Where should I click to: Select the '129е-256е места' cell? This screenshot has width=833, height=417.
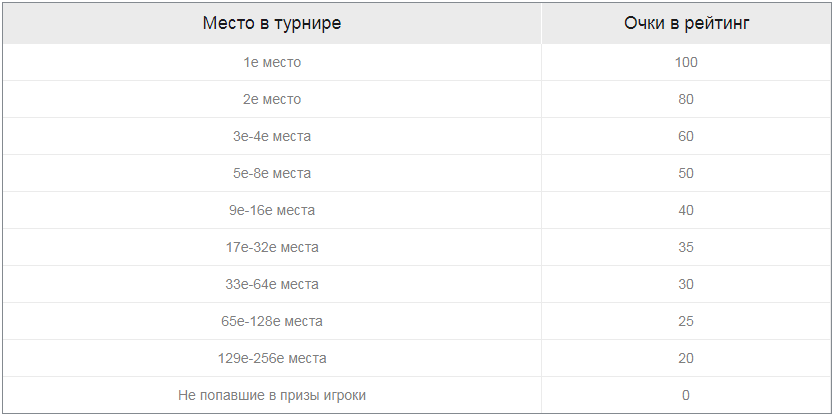272,358
